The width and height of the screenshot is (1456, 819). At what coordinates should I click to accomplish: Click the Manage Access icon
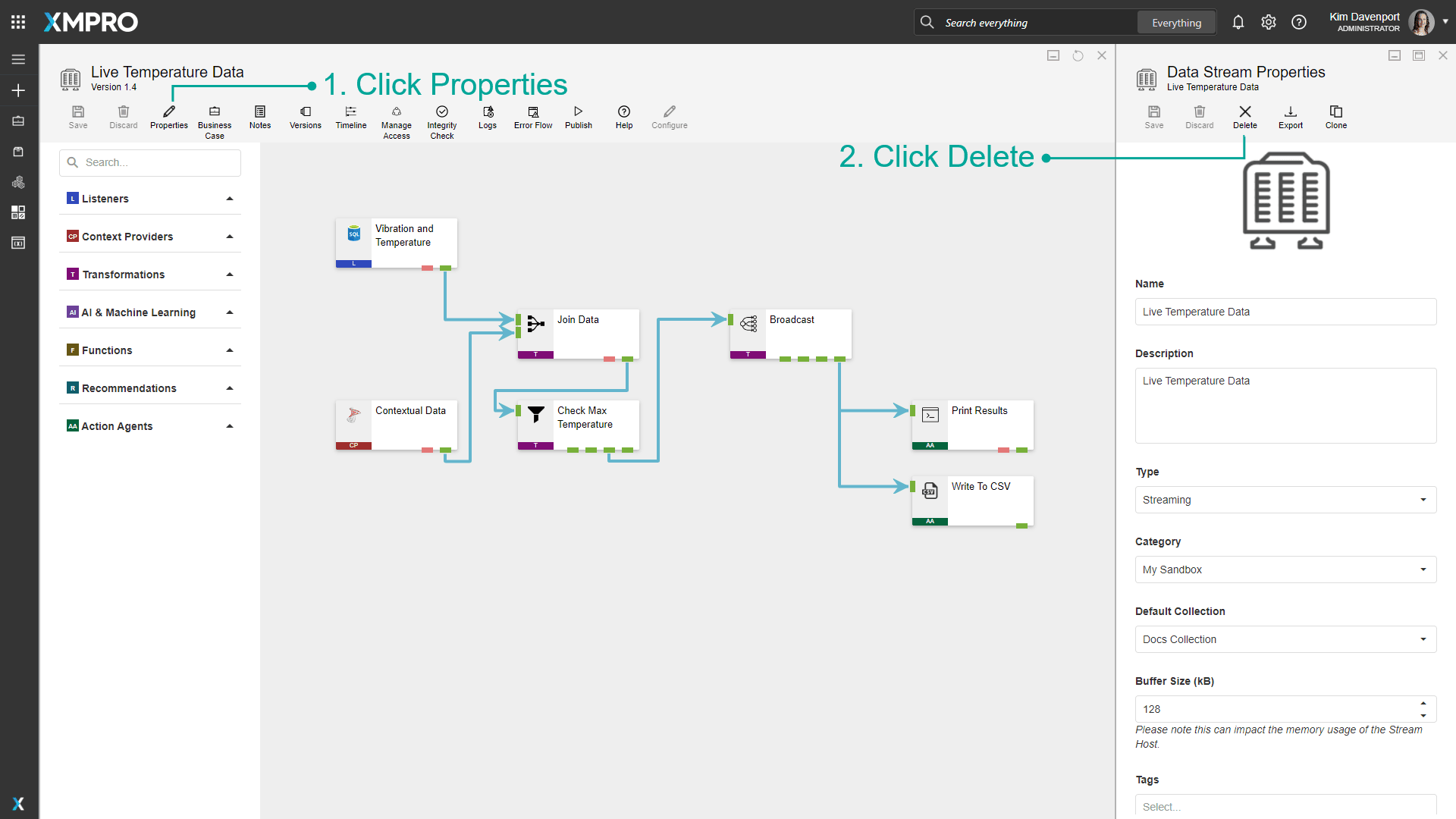tap(396, 112)
